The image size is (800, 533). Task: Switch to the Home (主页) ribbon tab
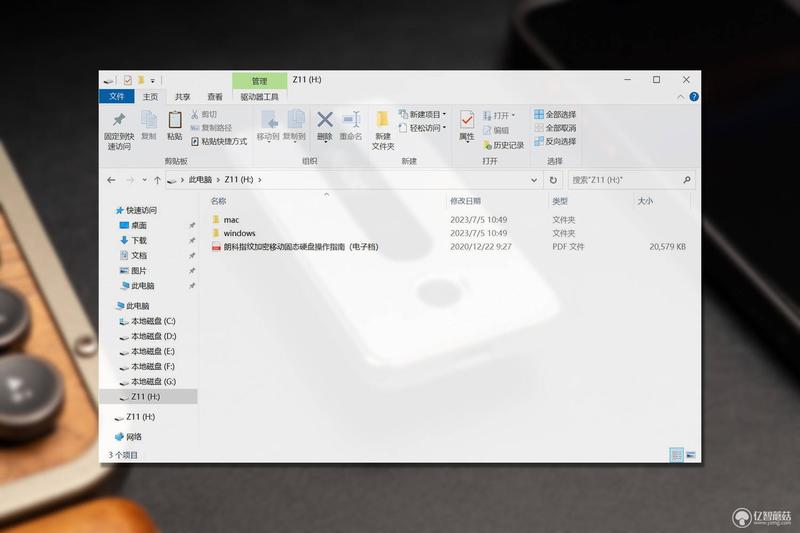click(150, 96)
